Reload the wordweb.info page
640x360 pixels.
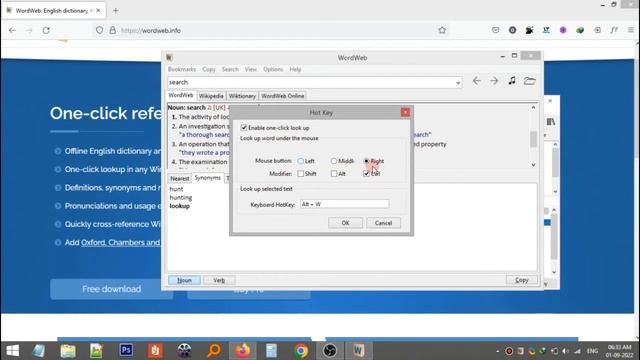(46, 30)
